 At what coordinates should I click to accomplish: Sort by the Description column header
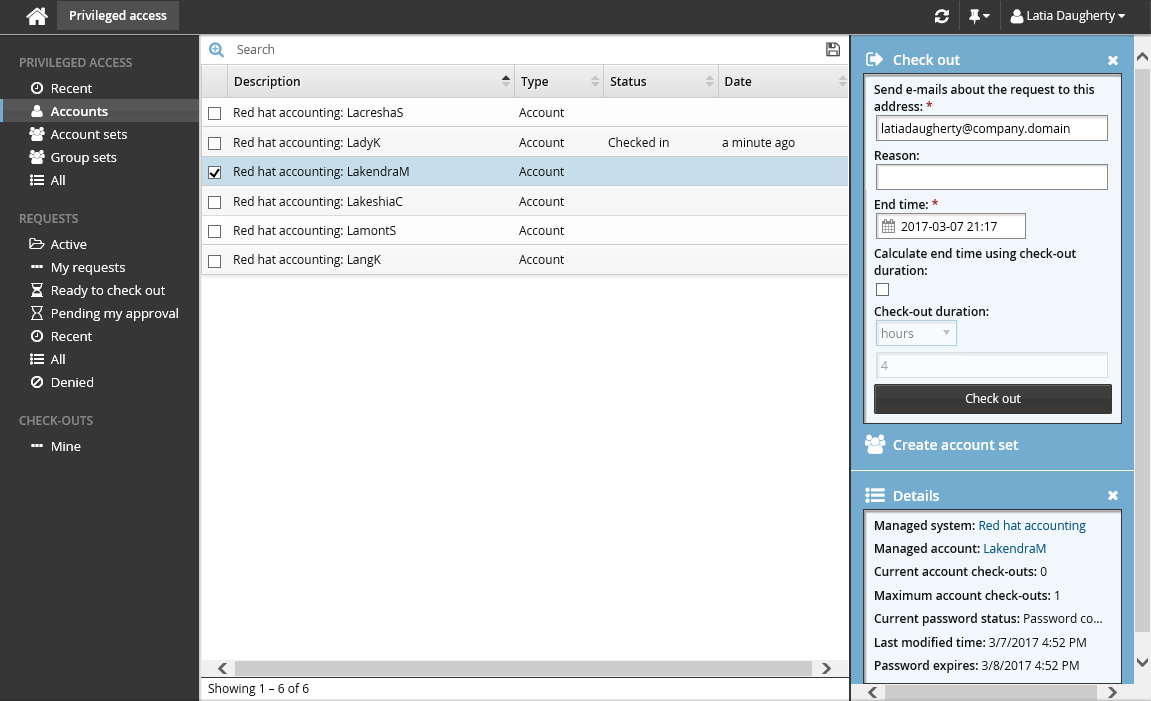pos(370,82)
